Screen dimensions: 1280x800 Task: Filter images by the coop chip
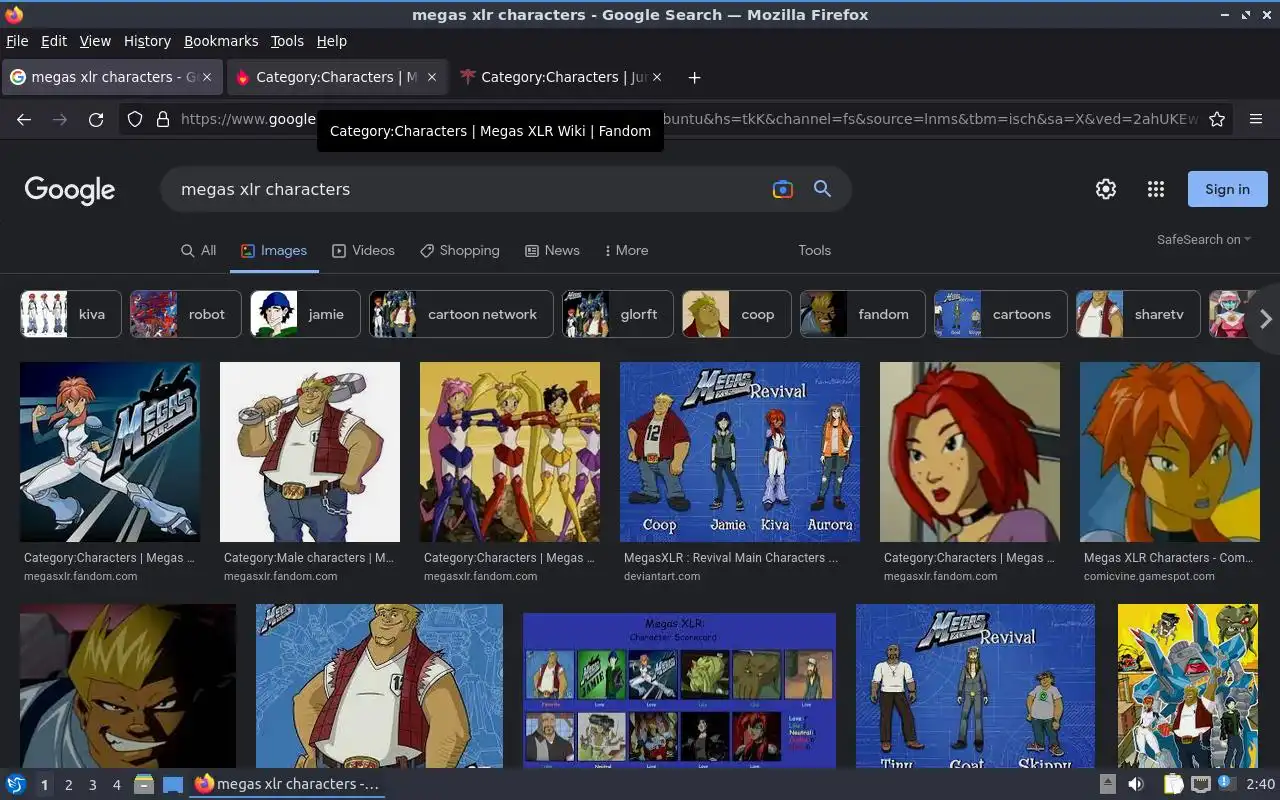click(x=737, y=314)
